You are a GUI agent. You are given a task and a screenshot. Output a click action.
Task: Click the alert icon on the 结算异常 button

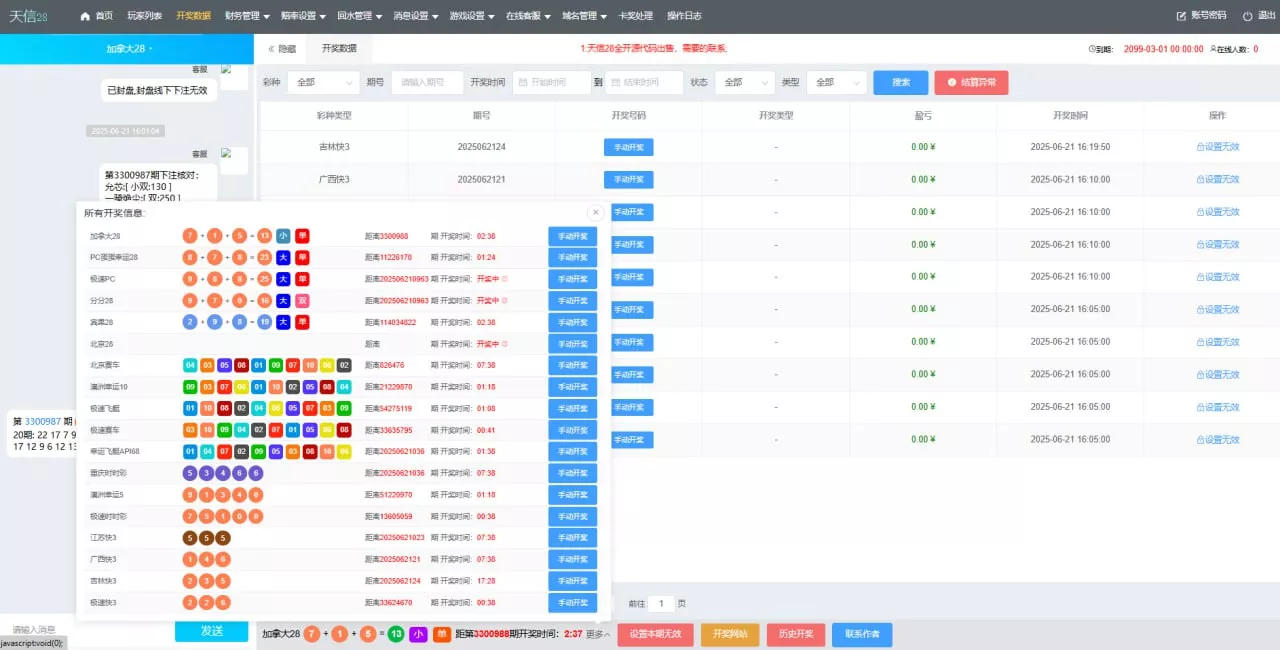coord(950,83)
